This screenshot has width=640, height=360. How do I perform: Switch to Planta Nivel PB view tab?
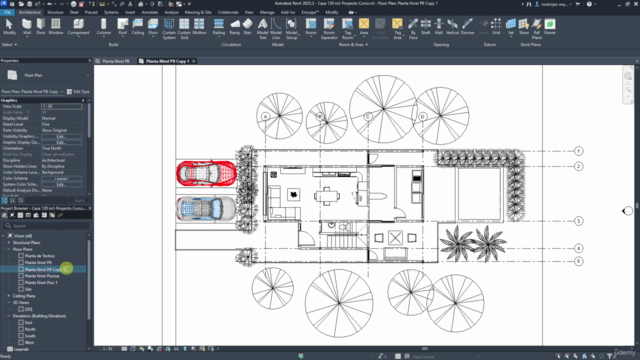click(x=116, y=61)
